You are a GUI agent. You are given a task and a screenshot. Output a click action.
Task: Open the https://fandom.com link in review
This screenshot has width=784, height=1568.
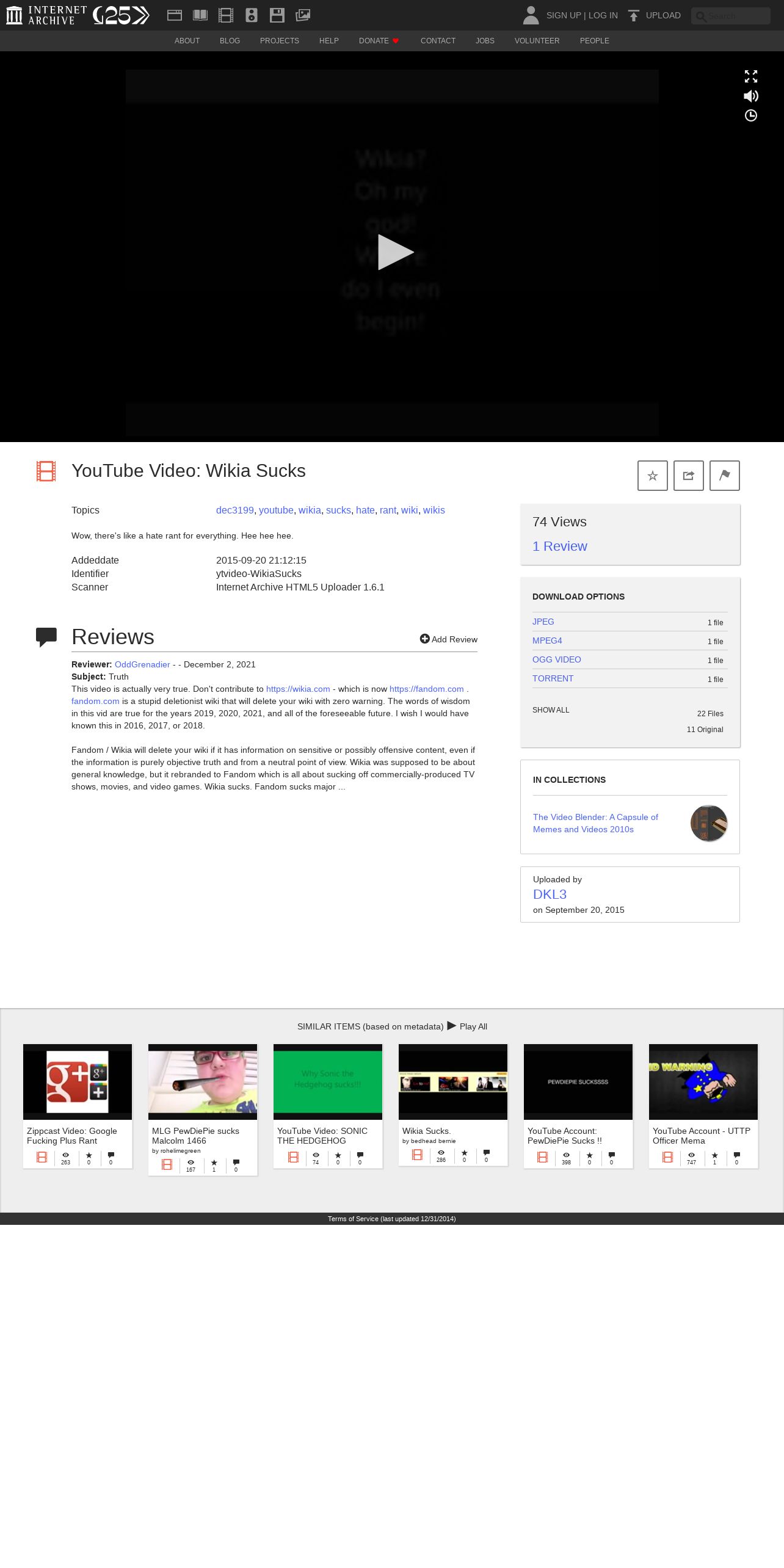[427, 689]
